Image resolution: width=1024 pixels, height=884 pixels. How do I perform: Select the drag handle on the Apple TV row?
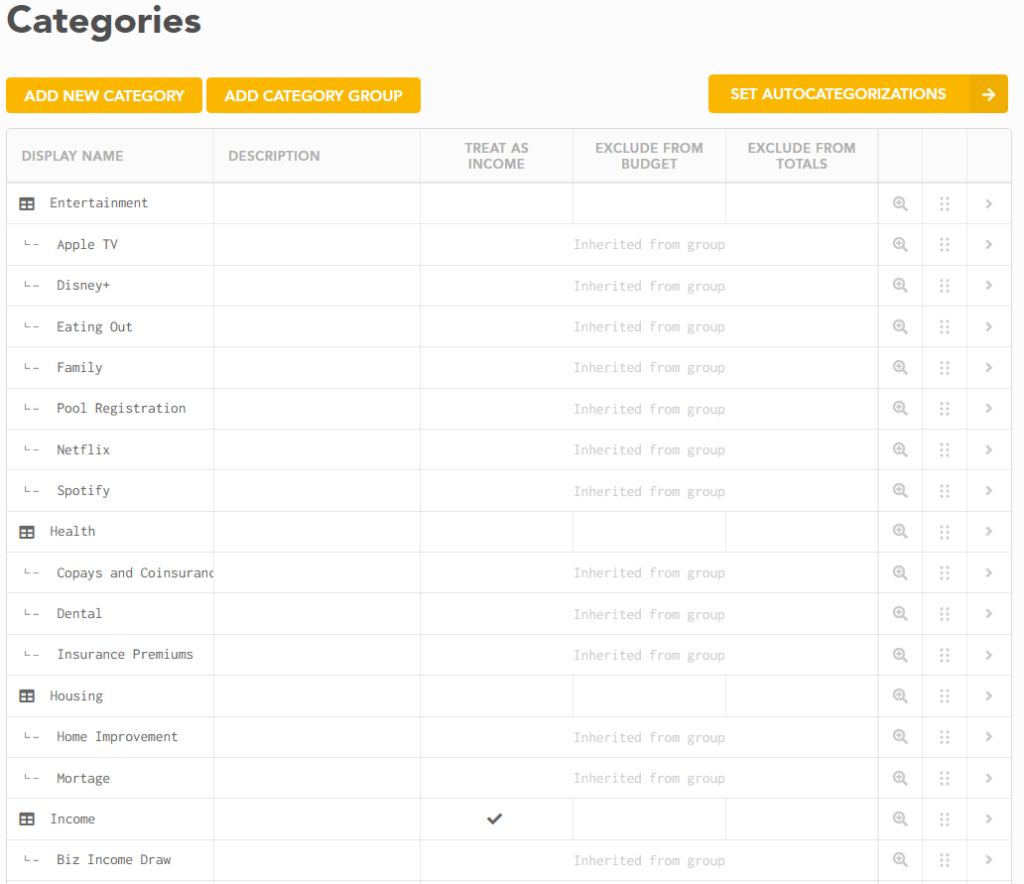pyautogui.click(x=944, y=244)
